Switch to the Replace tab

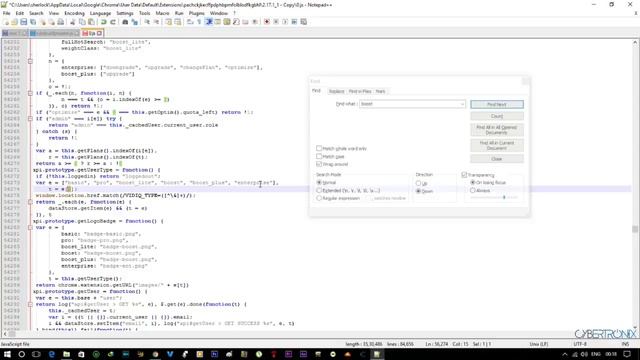(x=336, y=91)
